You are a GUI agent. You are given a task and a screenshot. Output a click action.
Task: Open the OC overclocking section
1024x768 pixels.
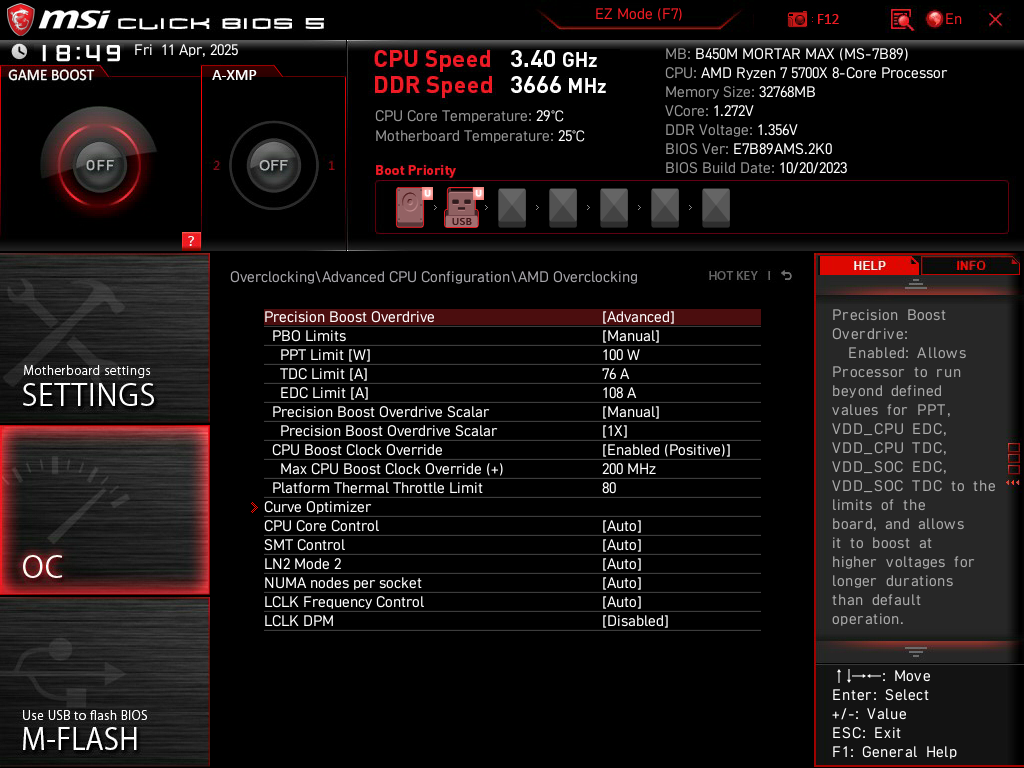(x=104, y=510)
